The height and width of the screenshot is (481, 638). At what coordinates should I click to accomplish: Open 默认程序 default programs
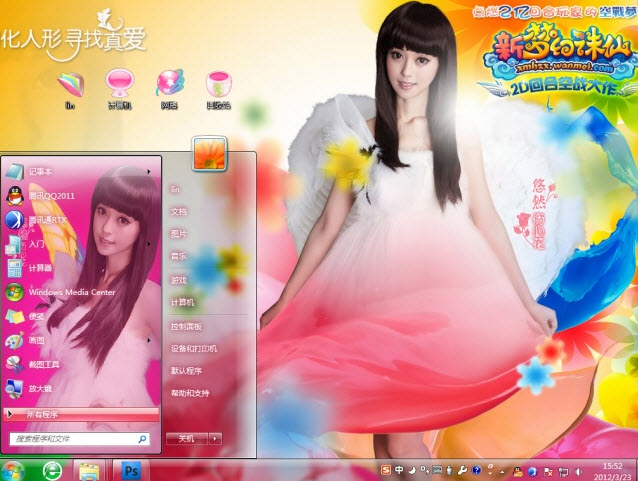pyautogui.click(x=186, y=371)
